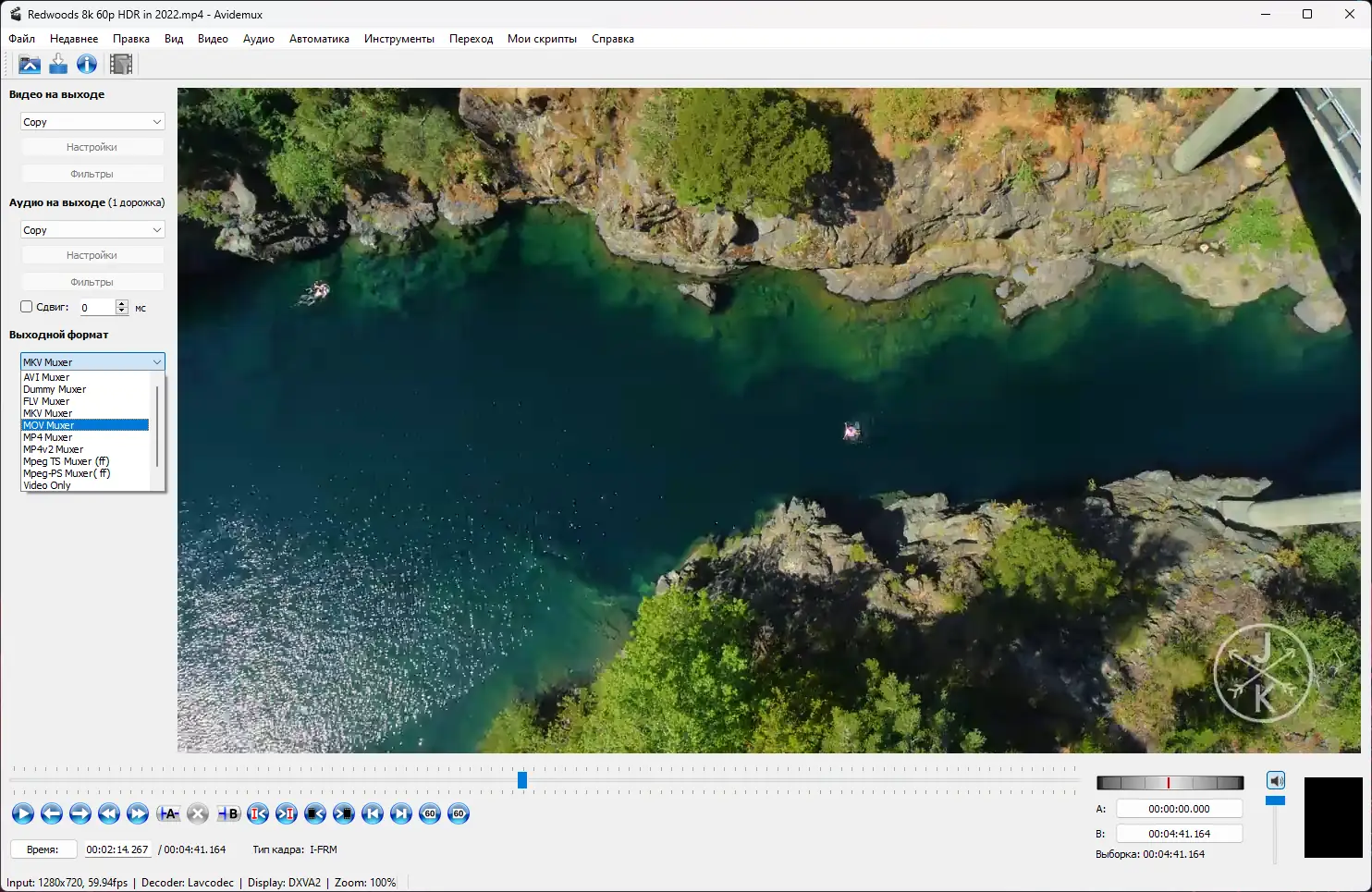Click the Время button
This screenshot has width=1372, height=892.
click(x=43, y=849)
